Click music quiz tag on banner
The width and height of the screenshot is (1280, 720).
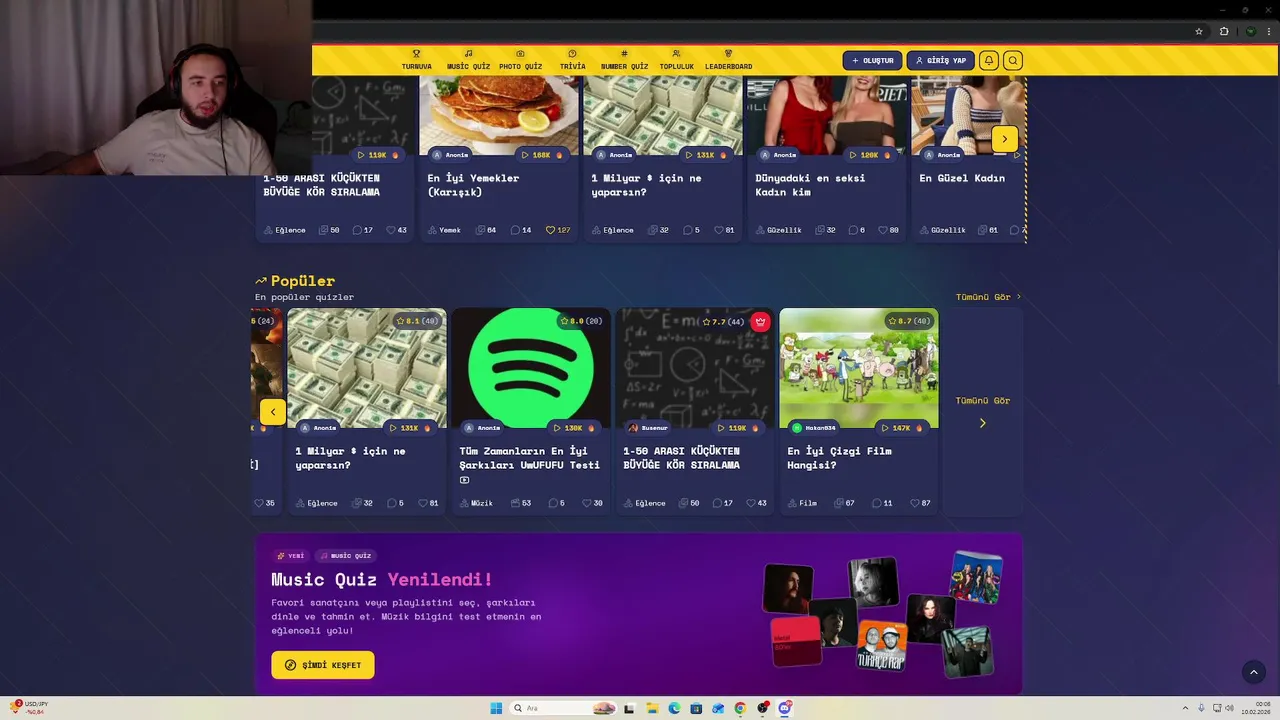345,556
